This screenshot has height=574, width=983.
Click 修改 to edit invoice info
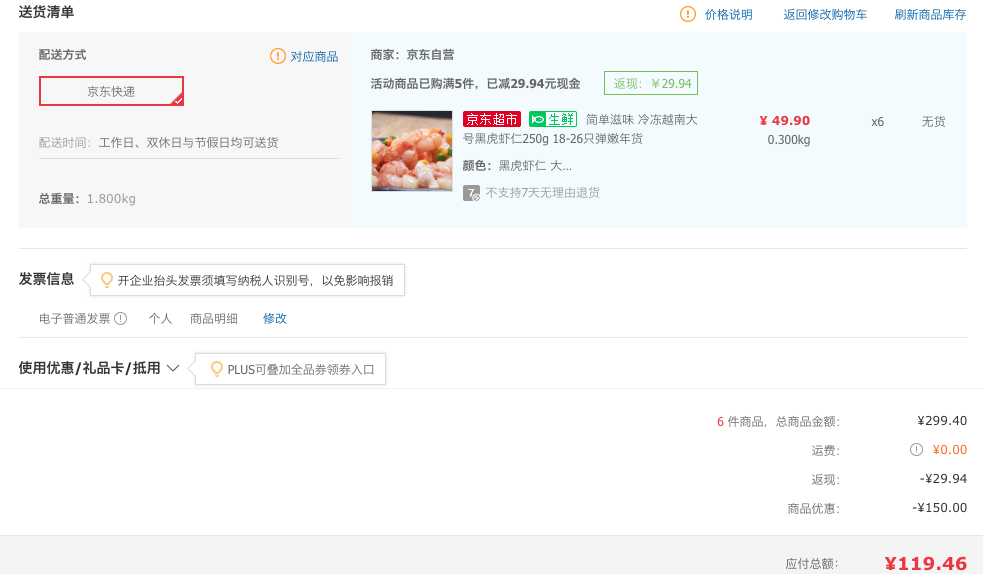coord(275,318)
